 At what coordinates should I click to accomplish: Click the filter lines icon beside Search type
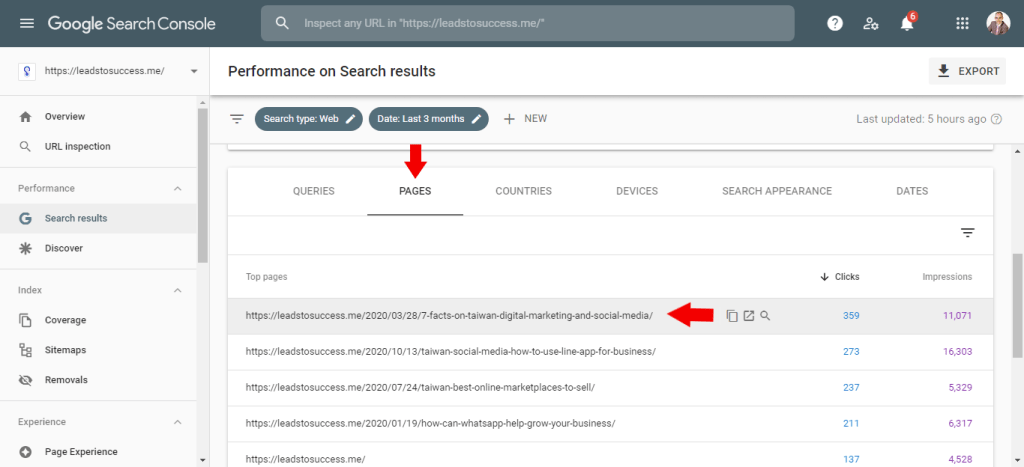pos(236,119)
